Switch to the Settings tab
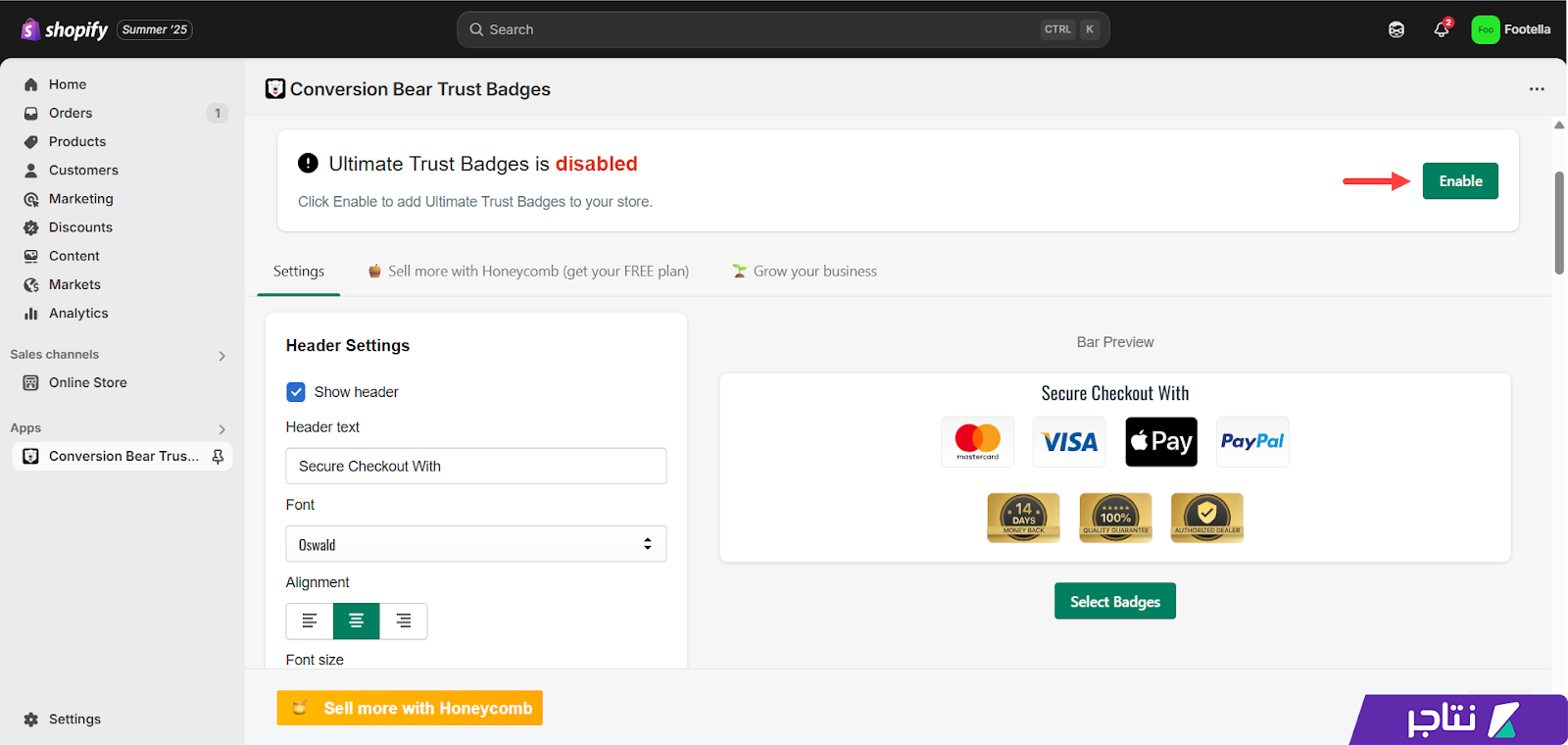The height and width of the screenshot is (745, 1568). click(299, 272)
